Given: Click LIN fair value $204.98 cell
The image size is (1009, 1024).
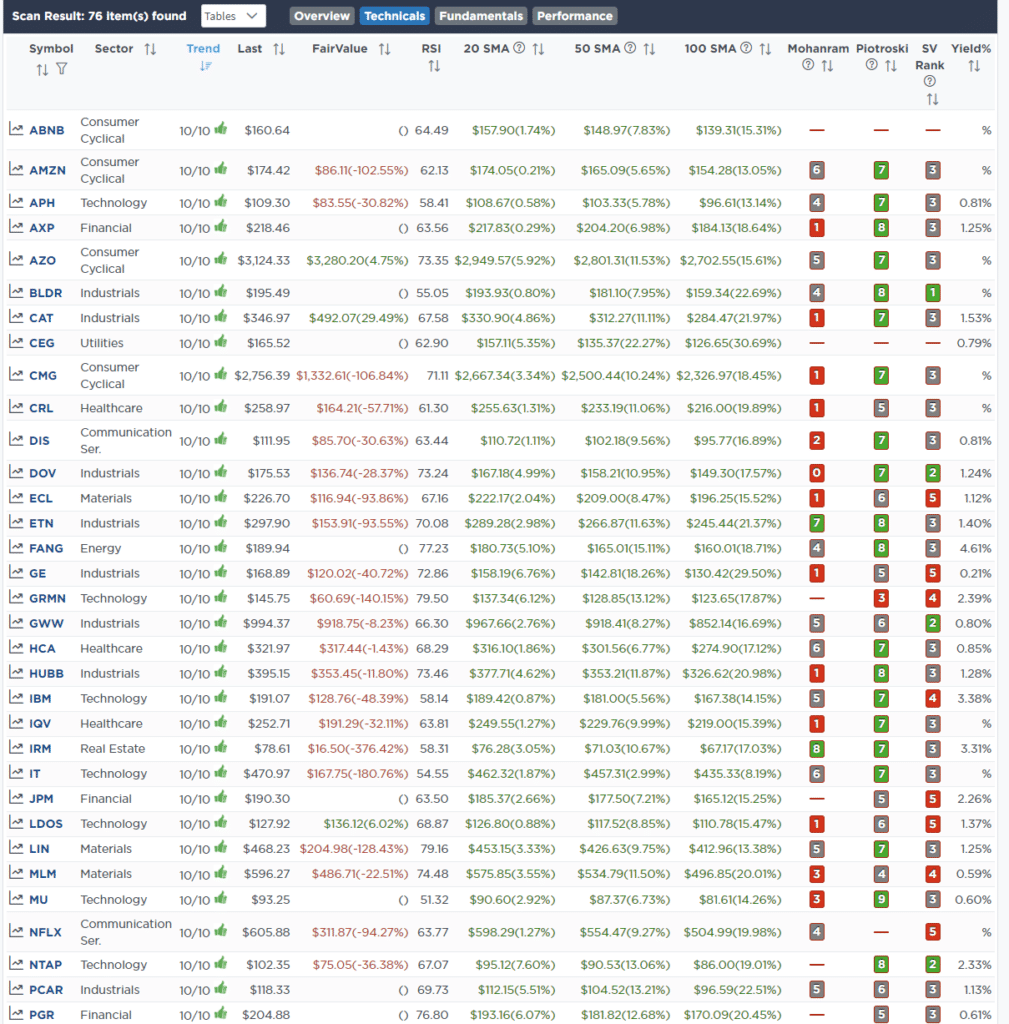Looking at the screenshot, I should coord(353,848).
